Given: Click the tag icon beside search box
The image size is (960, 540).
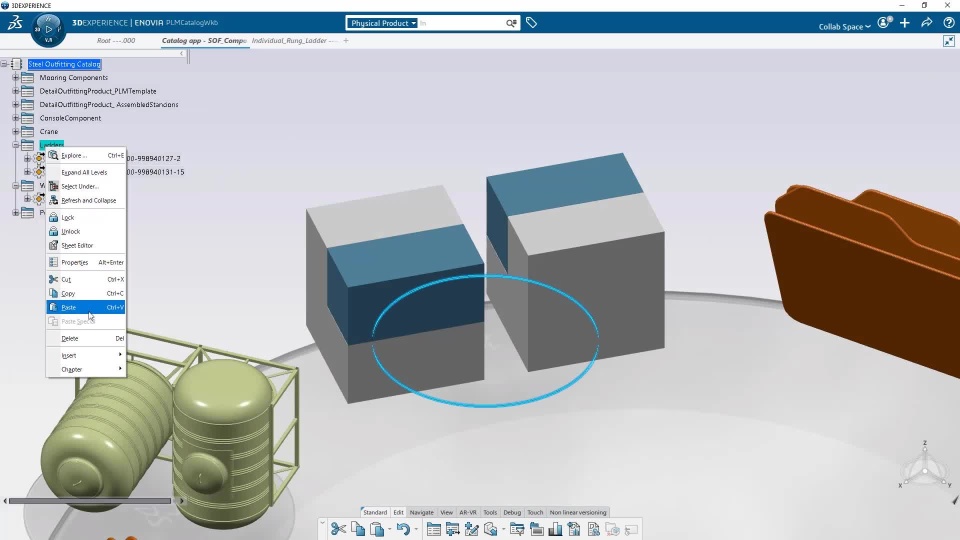Looking at the screenshot, I should (531, 23).
